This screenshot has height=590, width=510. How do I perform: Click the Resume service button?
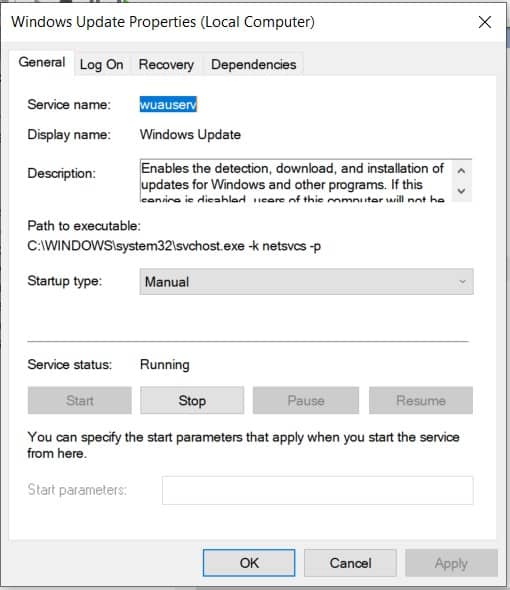click(x=421, y=400)
